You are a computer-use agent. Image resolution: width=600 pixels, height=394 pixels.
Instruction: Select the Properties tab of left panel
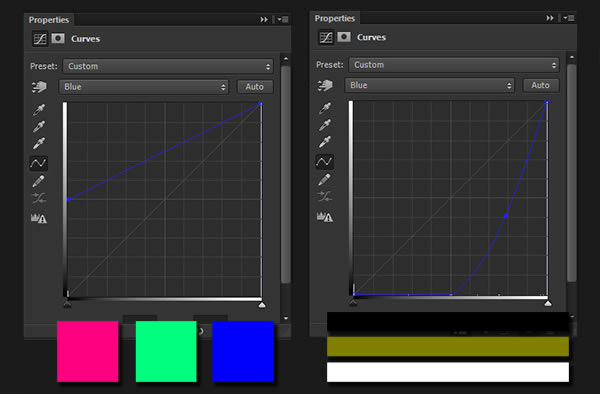[x=49, y=20]
